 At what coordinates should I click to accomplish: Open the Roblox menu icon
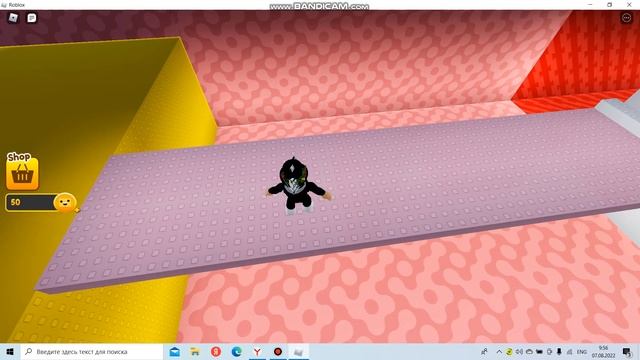(13, 18)
